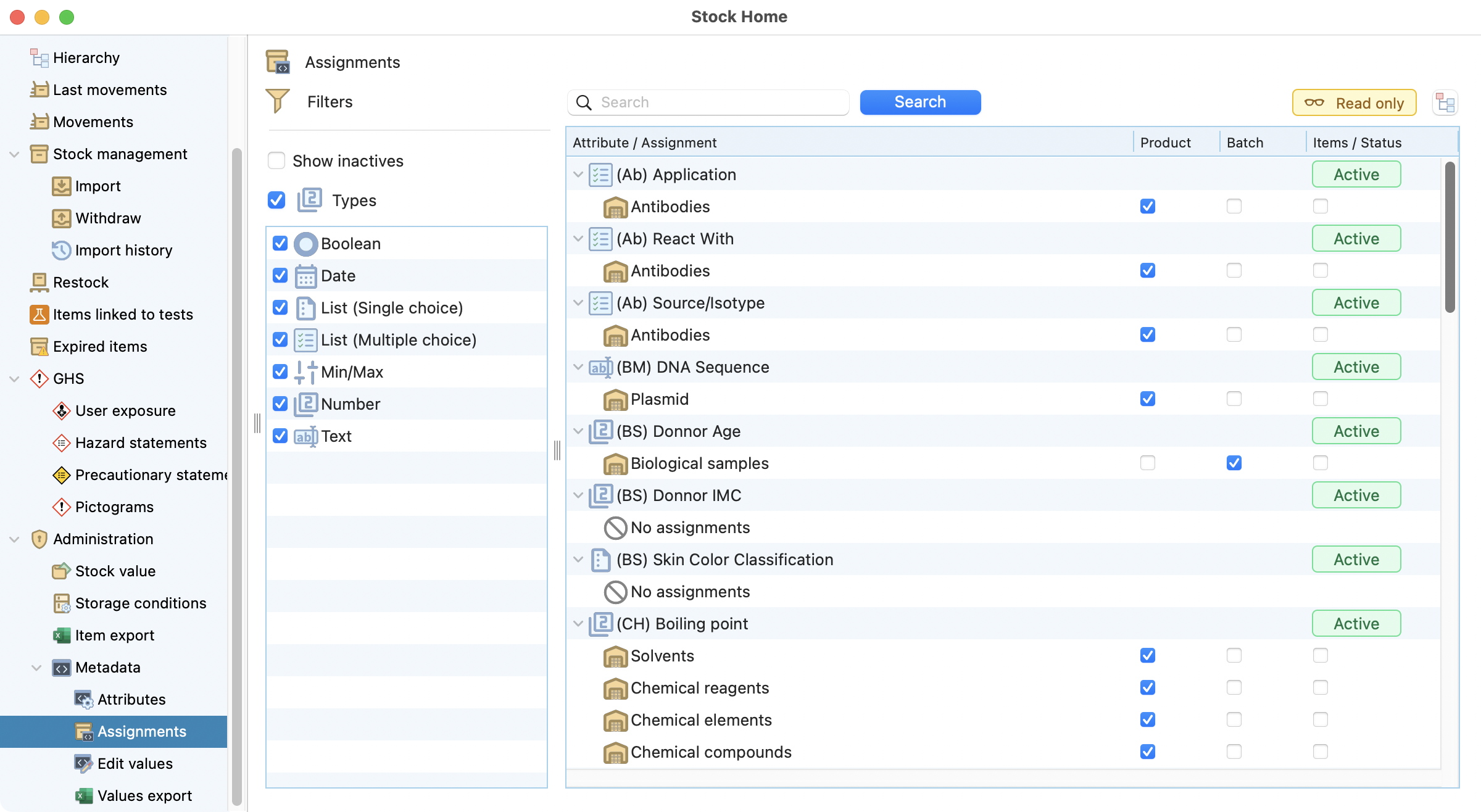The height and width of the screenshot is (812, 1481).
Task: Open Attributes under Metadata
Action: pyautogui.click(x=131, y=699)
